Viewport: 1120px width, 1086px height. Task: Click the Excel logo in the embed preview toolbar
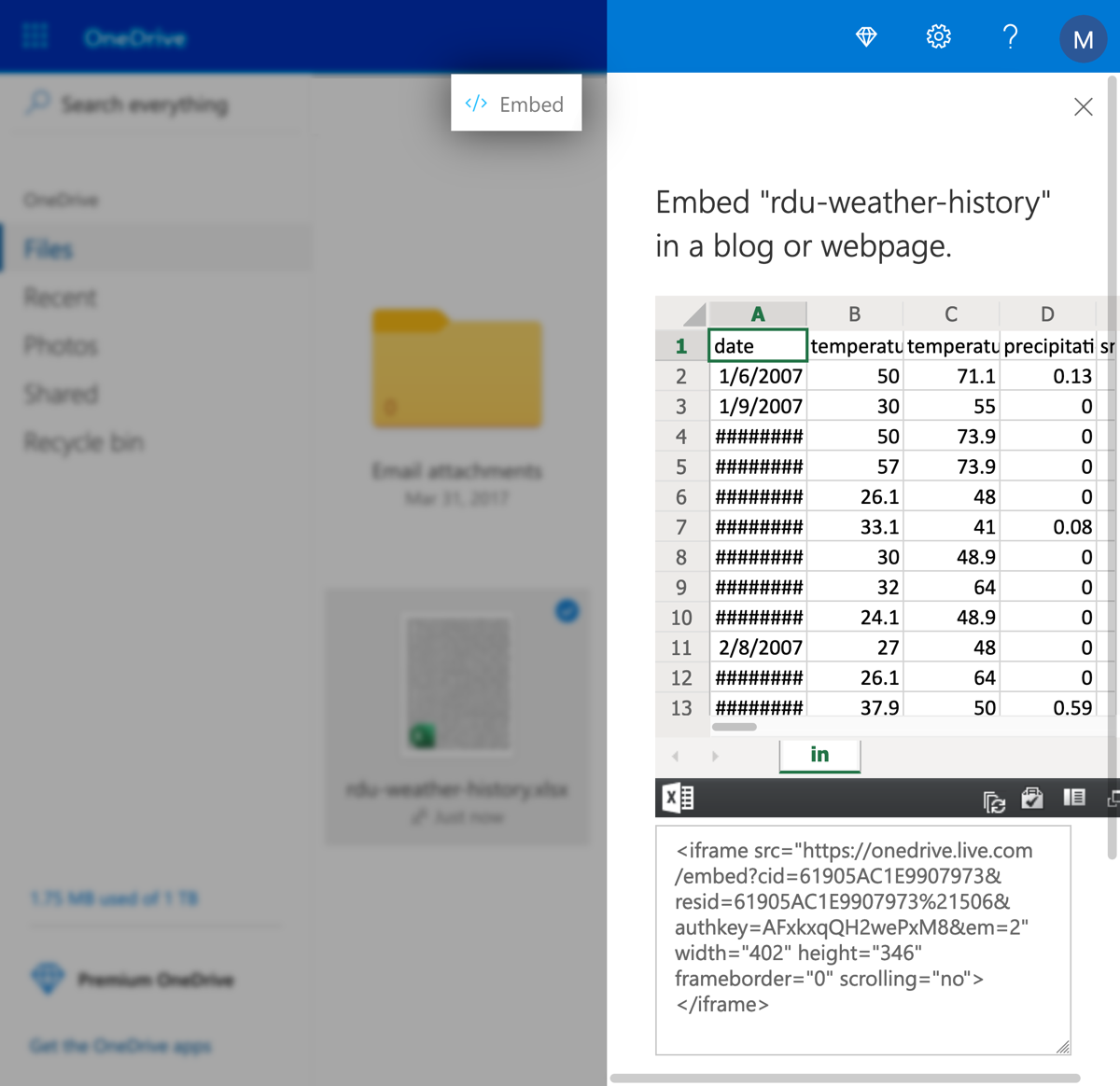(677, 798)
